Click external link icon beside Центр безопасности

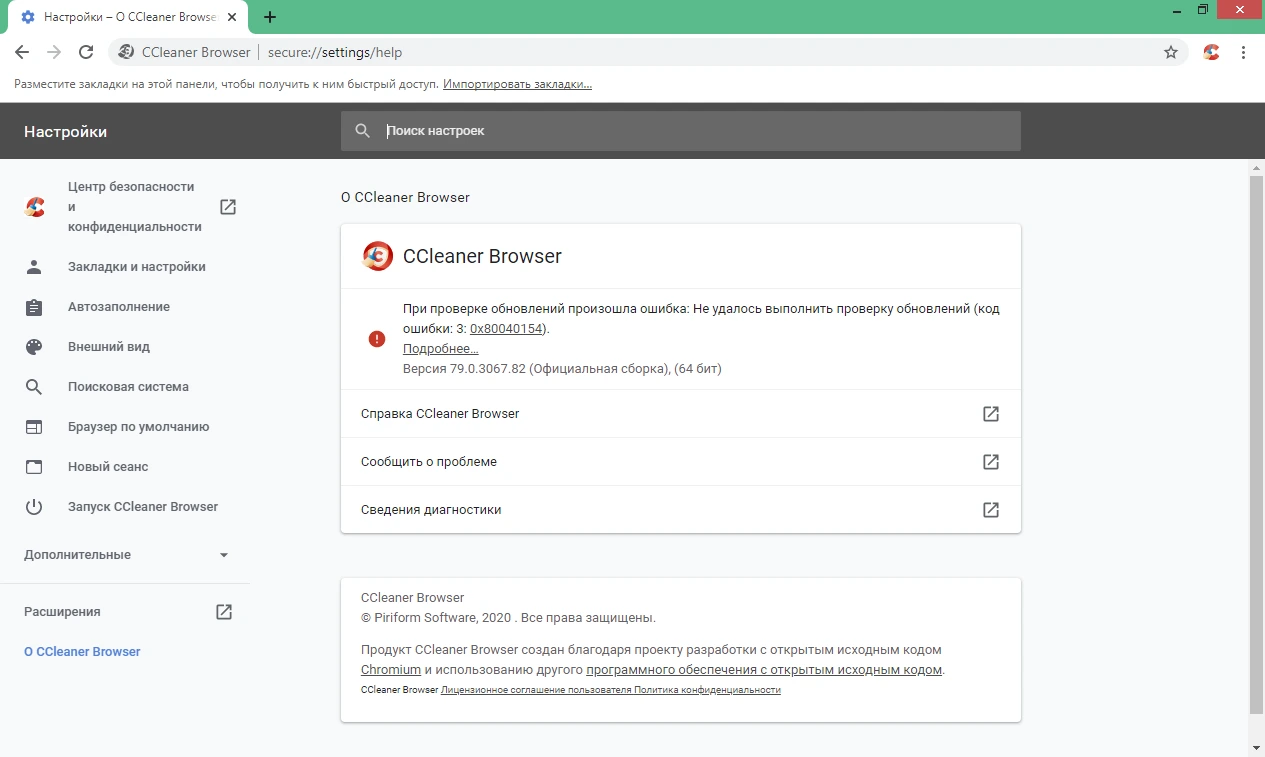228,207
